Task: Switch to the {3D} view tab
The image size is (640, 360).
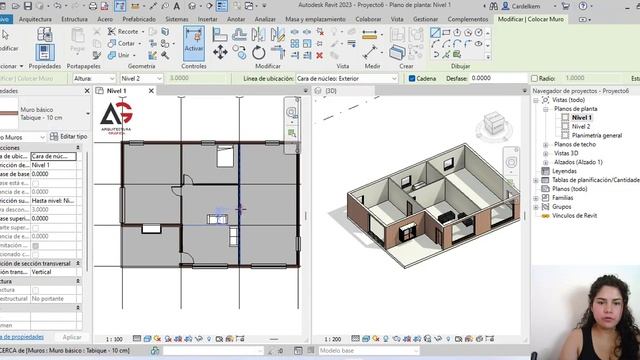Action: (x=331, y=91)
